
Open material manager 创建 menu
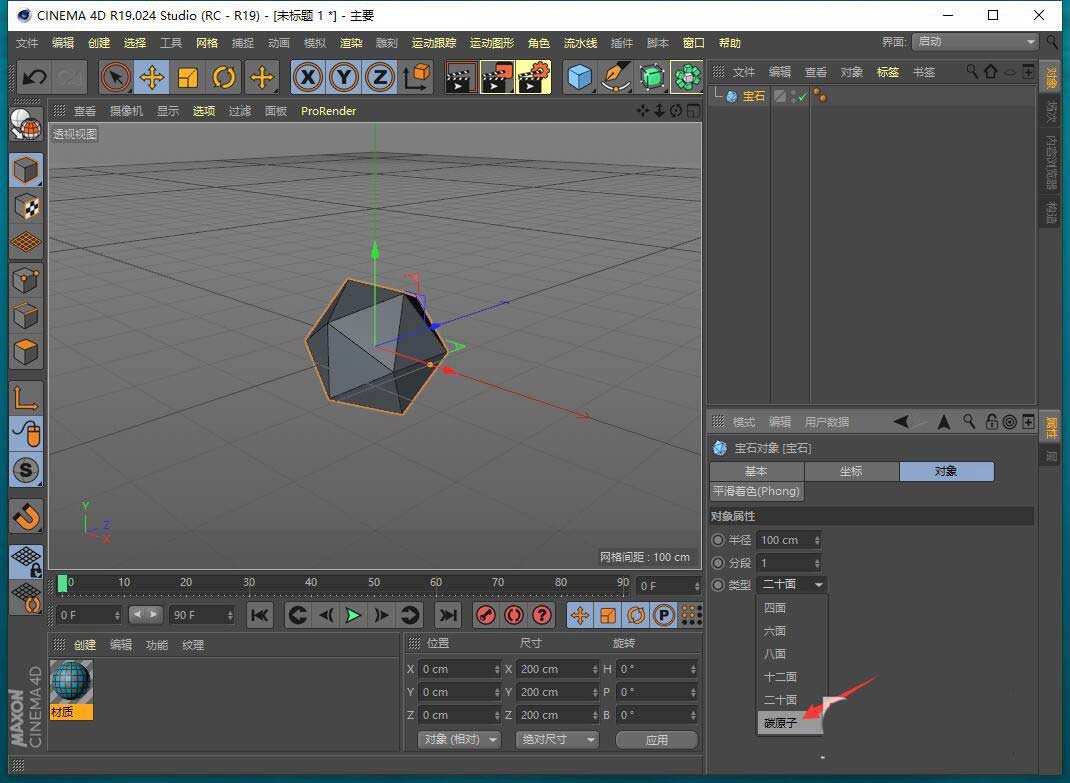tap(85, 644)
